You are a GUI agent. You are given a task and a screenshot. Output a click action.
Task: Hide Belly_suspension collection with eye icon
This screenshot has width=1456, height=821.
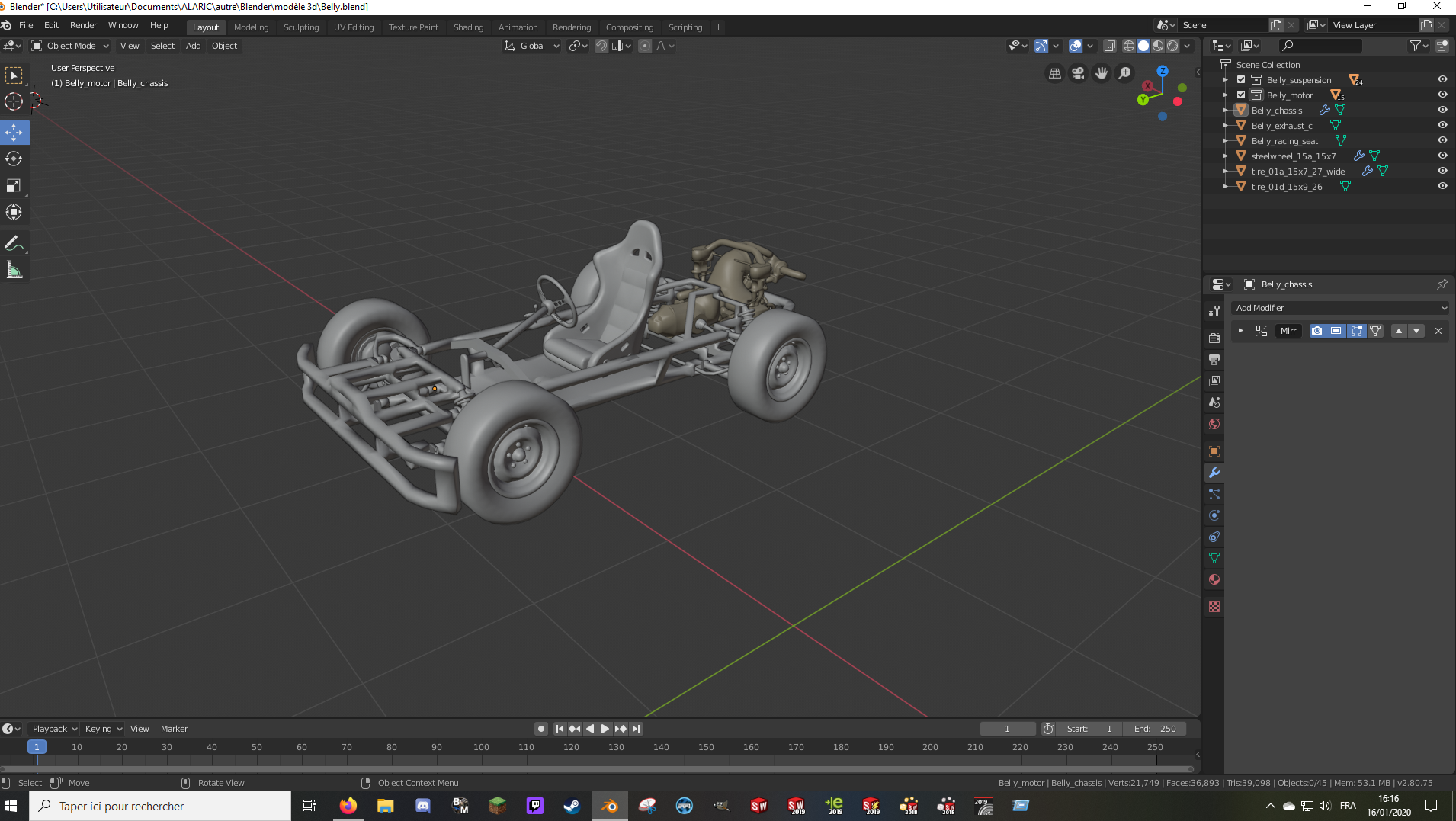(x=1442, y=79)
